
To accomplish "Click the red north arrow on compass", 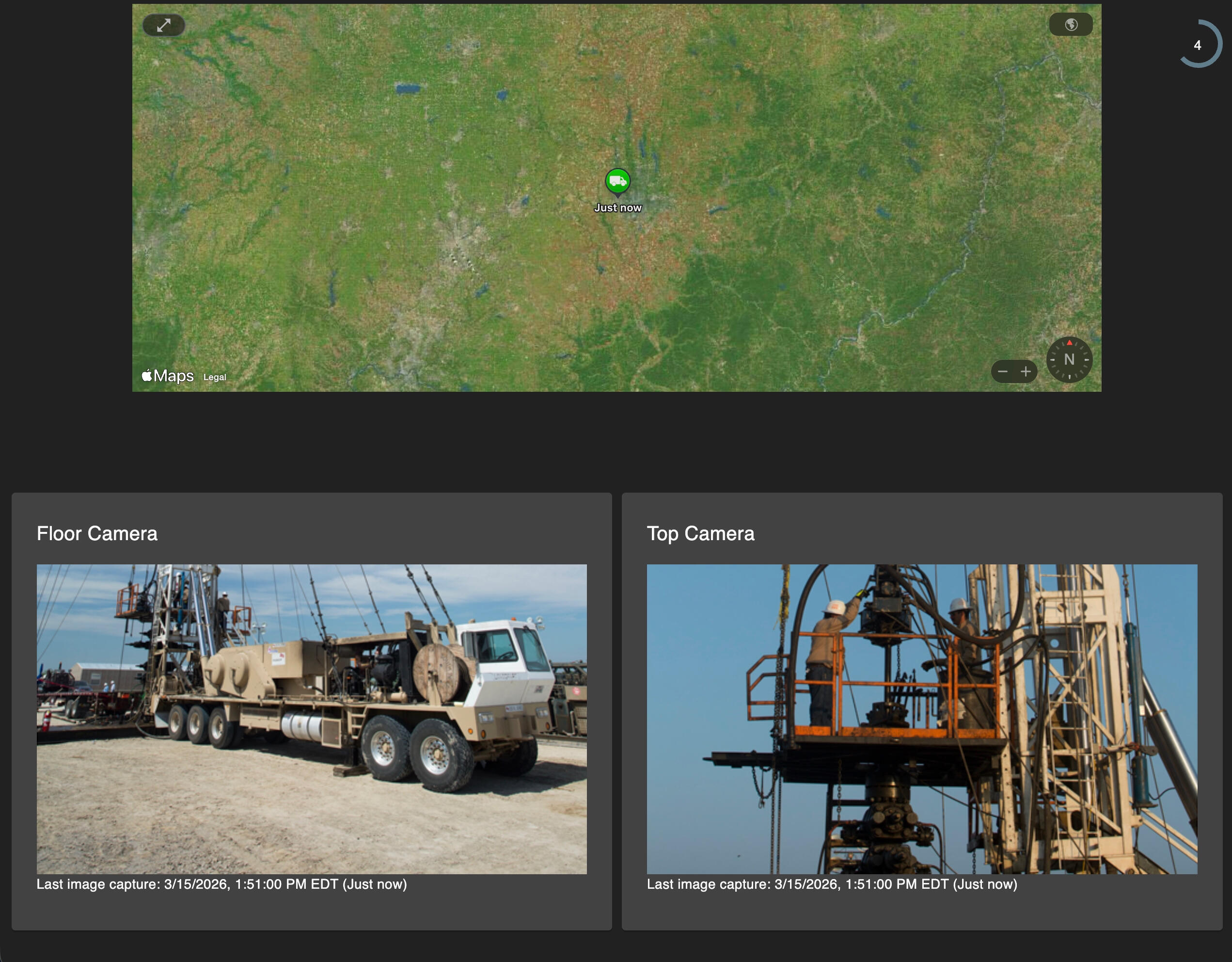I will tap(1069, 342).
